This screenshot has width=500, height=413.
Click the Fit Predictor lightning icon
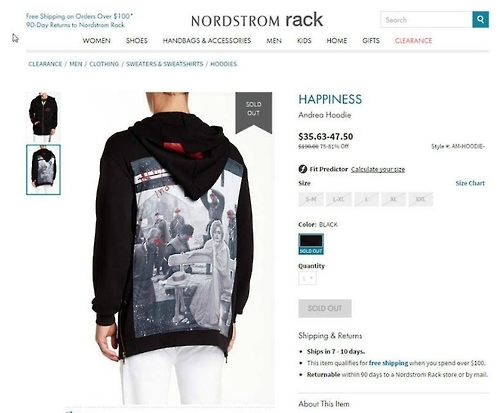303,169
